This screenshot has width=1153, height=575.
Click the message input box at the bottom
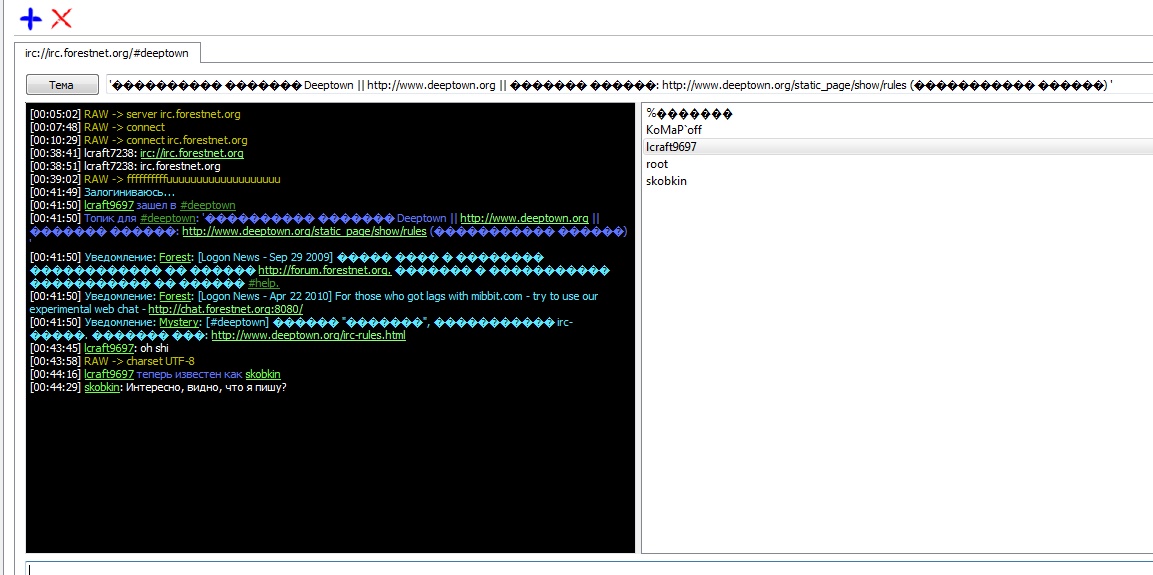click(588, 568)
